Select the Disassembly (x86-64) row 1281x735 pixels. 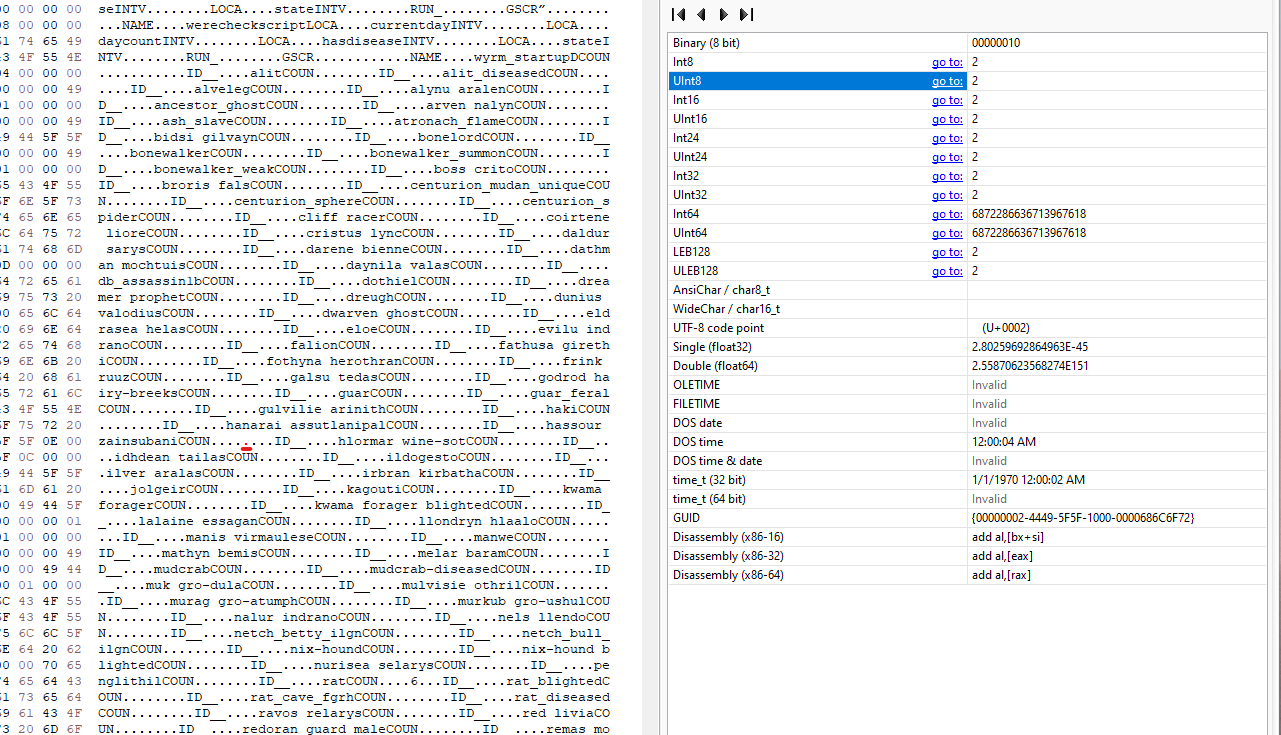tap(727, 575)
